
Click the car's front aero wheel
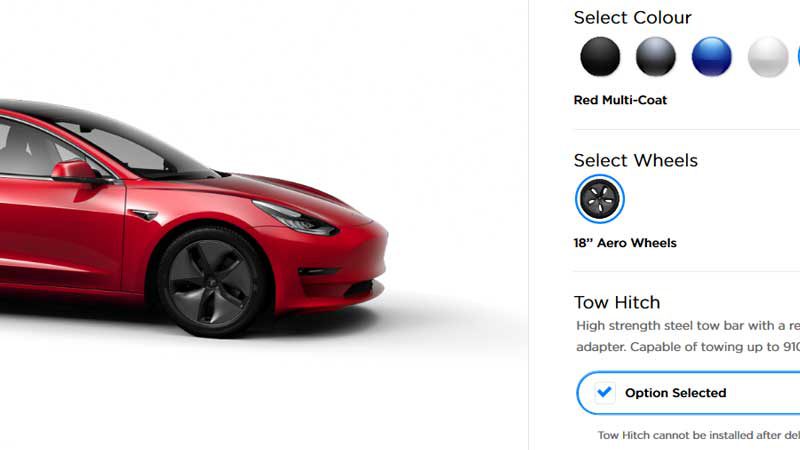coord(211,282)
